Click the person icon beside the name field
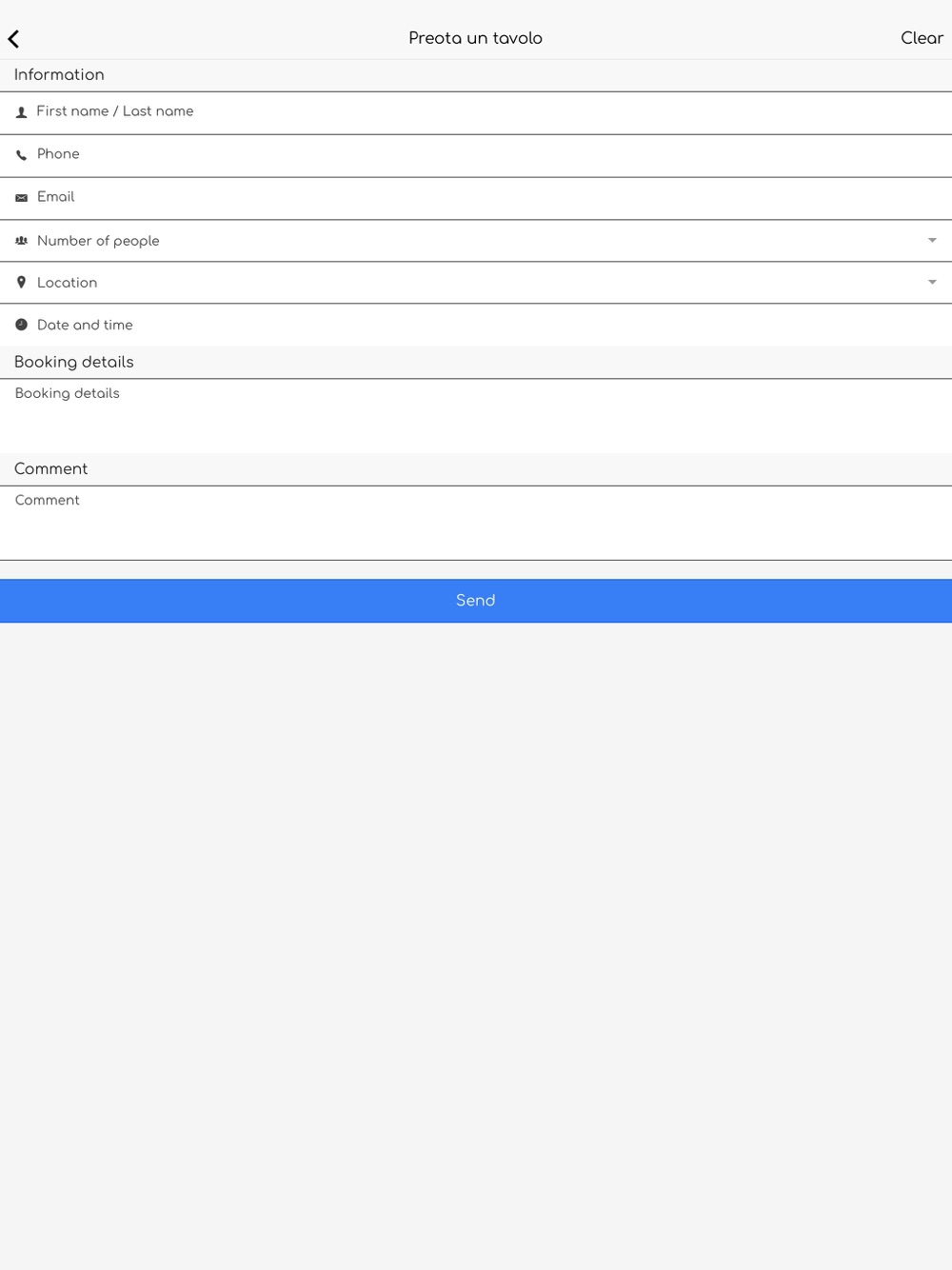 pos(21,112)
